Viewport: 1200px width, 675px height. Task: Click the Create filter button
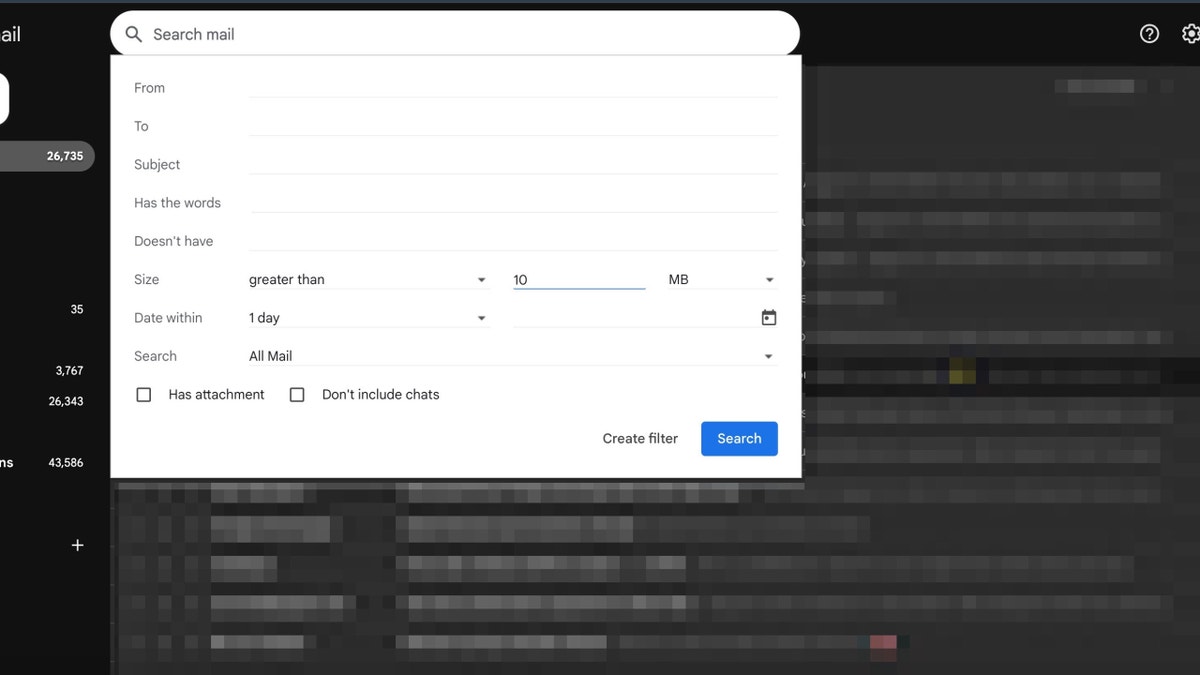[640, 438]
